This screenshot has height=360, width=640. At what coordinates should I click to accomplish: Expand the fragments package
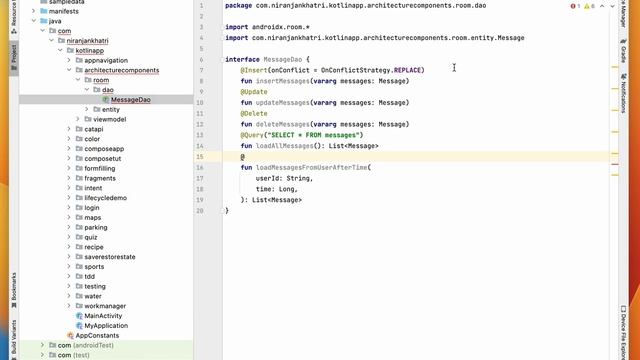[69, 178]
